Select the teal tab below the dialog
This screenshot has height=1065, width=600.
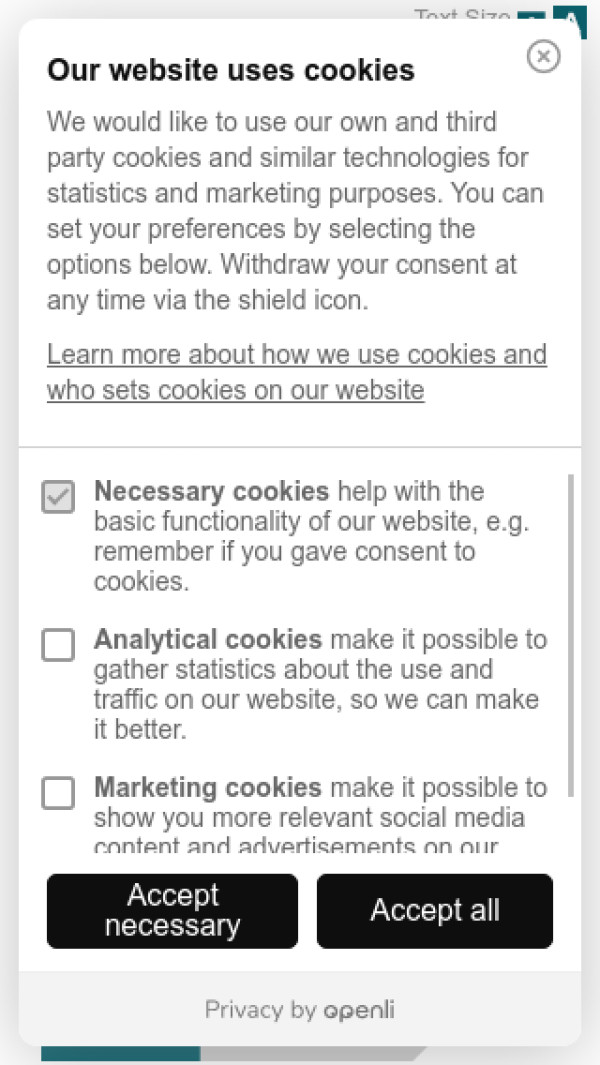[120, 1054]
